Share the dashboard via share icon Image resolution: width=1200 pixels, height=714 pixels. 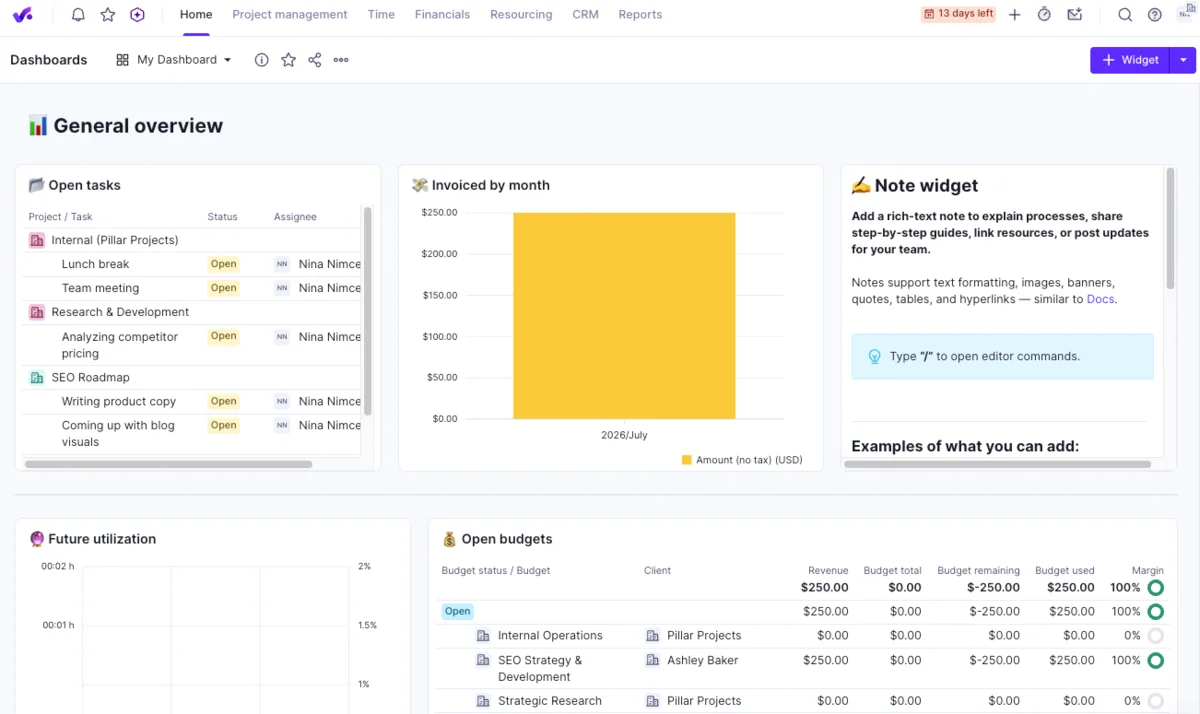click(315, 60)
